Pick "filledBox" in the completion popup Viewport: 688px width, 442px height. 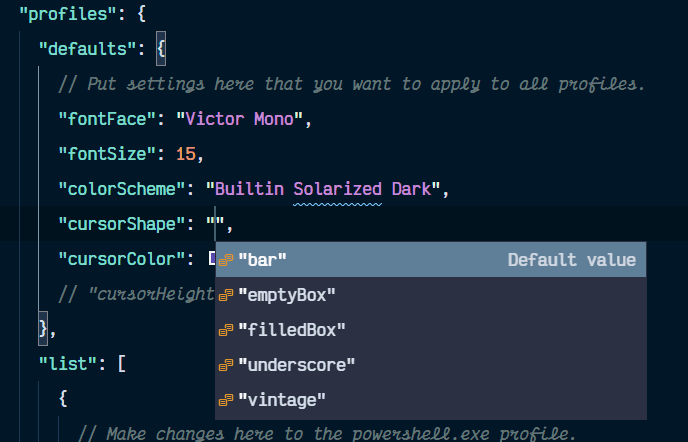291,330
